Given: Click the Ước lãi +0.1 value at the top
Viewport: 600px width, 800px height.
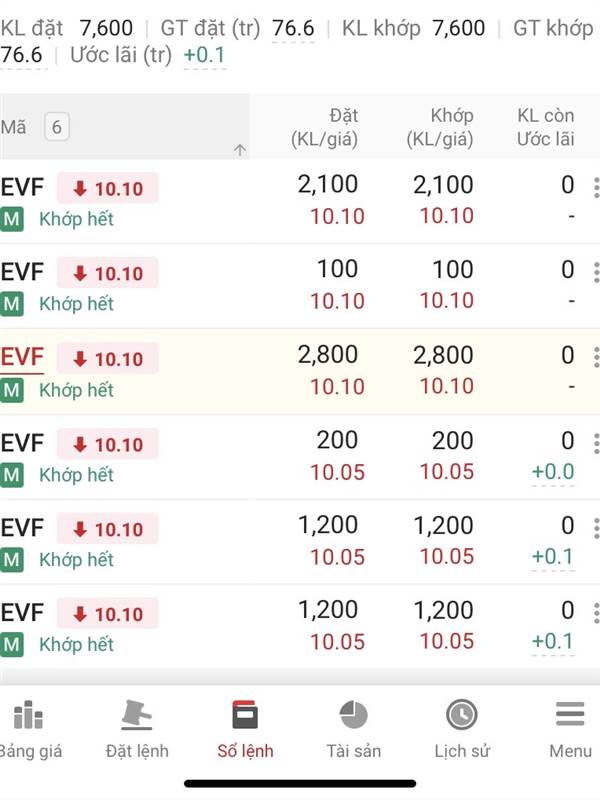Looking at the screenshot, I should [204, 55].
